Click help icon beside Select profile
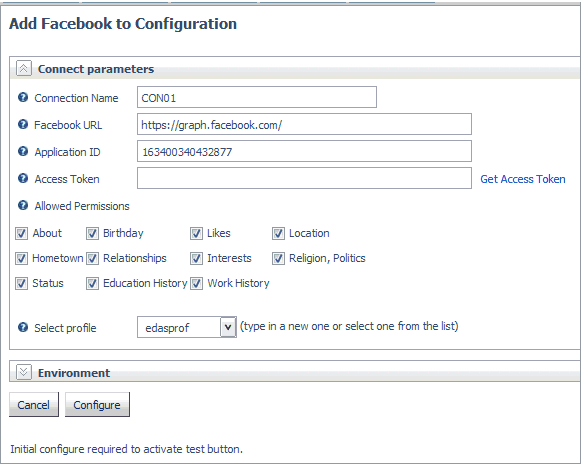This screenshot has width=582, height=466. tap(23, 327)
